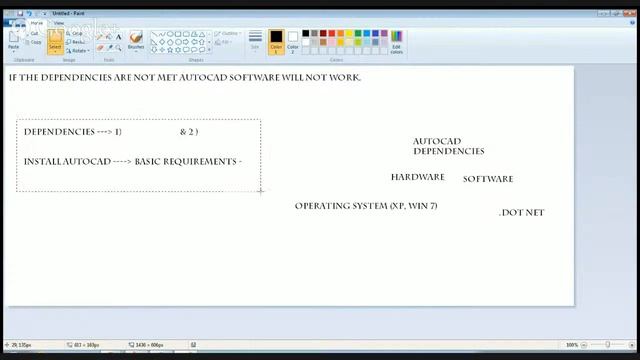Click the 'INSTALL AUTOCAD' text in the selection
This screenshot has width=640, height=360.
67,162
